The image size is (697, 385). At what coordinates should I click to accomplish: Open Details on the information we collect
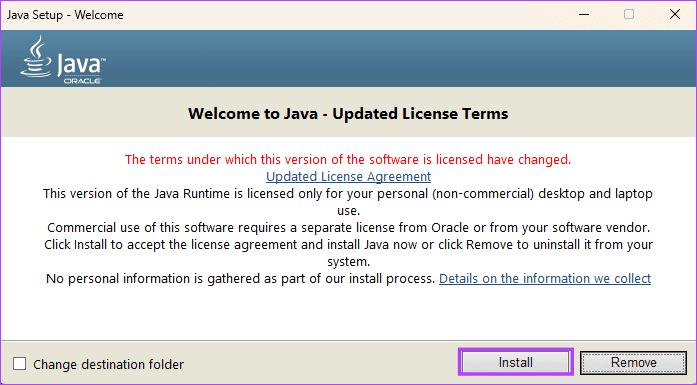pos(545,278)
